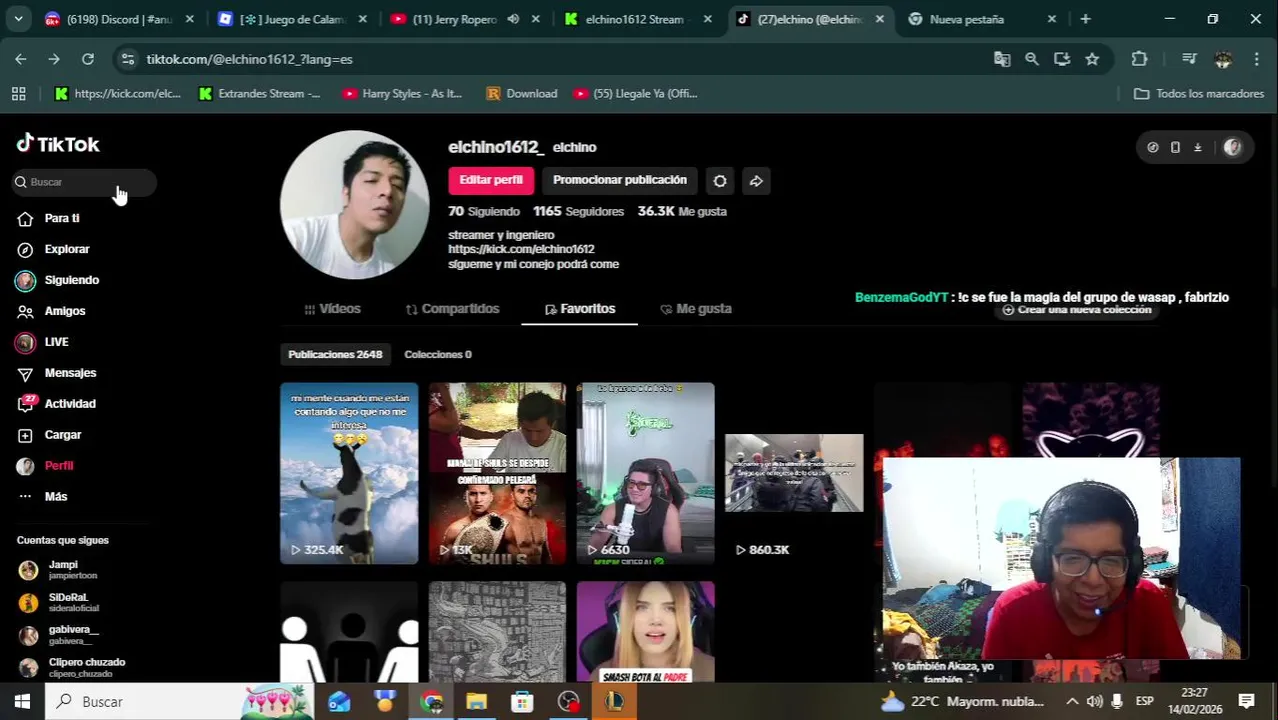The image size is (1278, 720).
Task: Open profile settings gear icon
Action: 720,181
